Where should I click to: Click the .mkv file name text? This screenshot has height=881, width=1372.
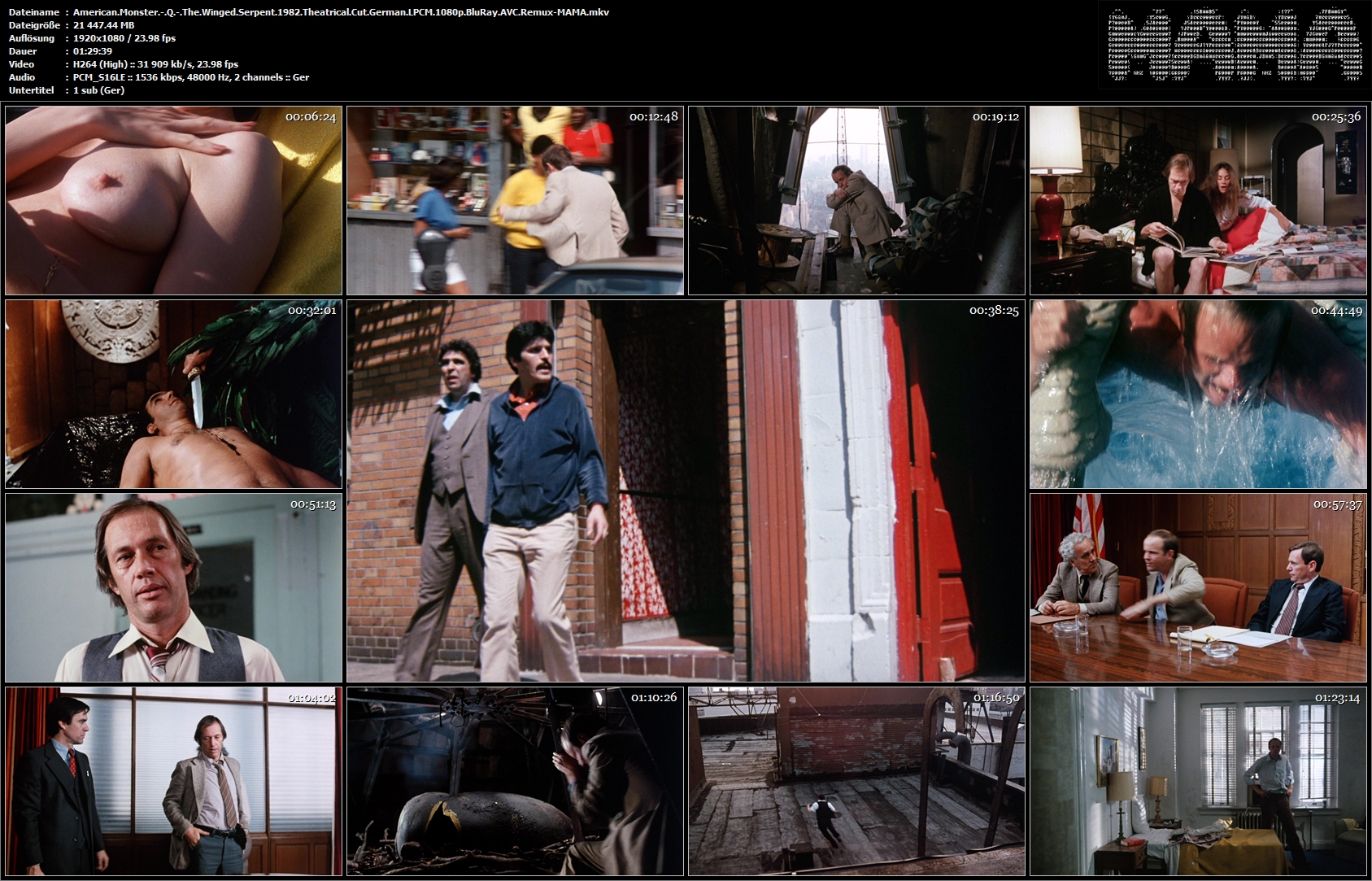click(x=341, y=12)
